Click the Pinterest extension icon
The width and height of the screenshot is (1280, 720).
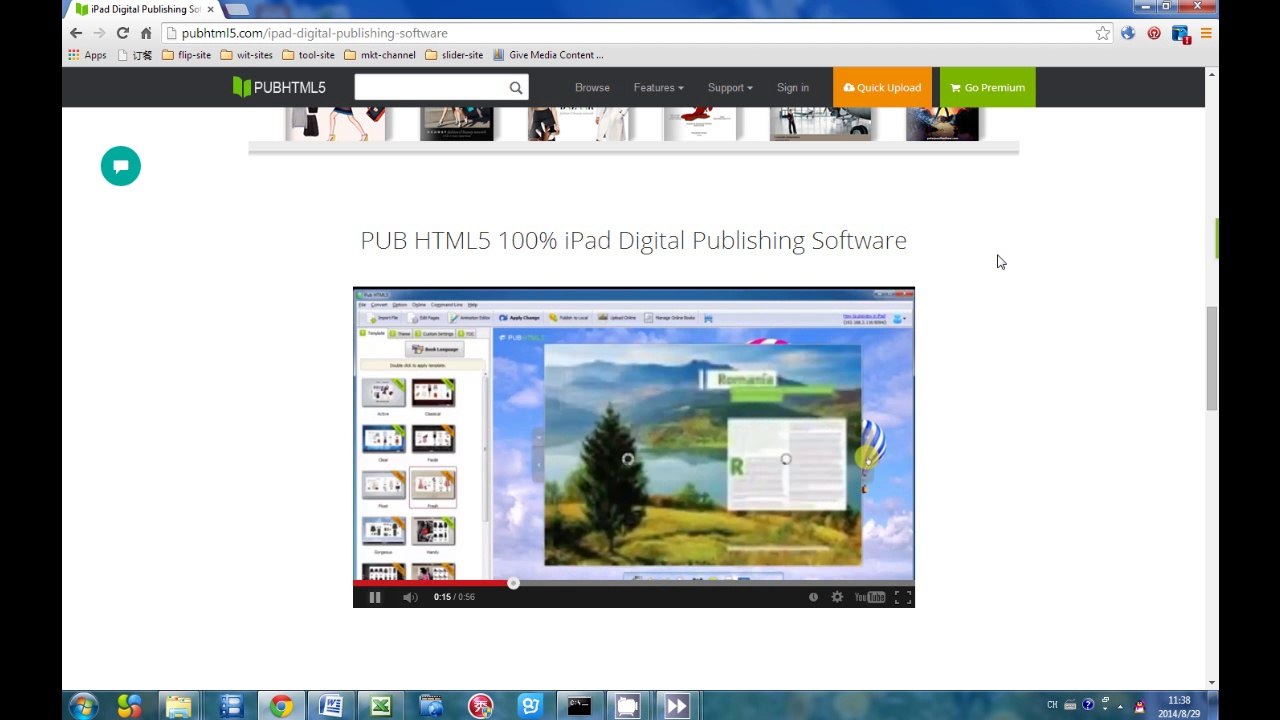(x=1154, y=33)
